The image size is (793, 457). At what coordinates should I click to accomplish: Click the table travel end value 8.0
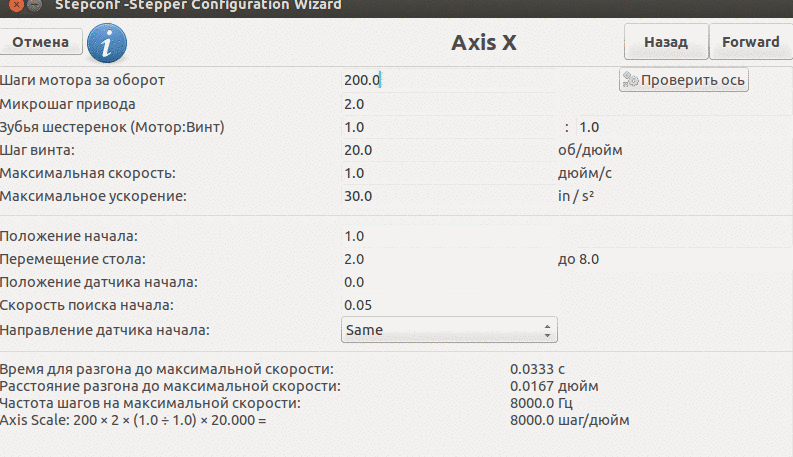click(x=588, y=260)
